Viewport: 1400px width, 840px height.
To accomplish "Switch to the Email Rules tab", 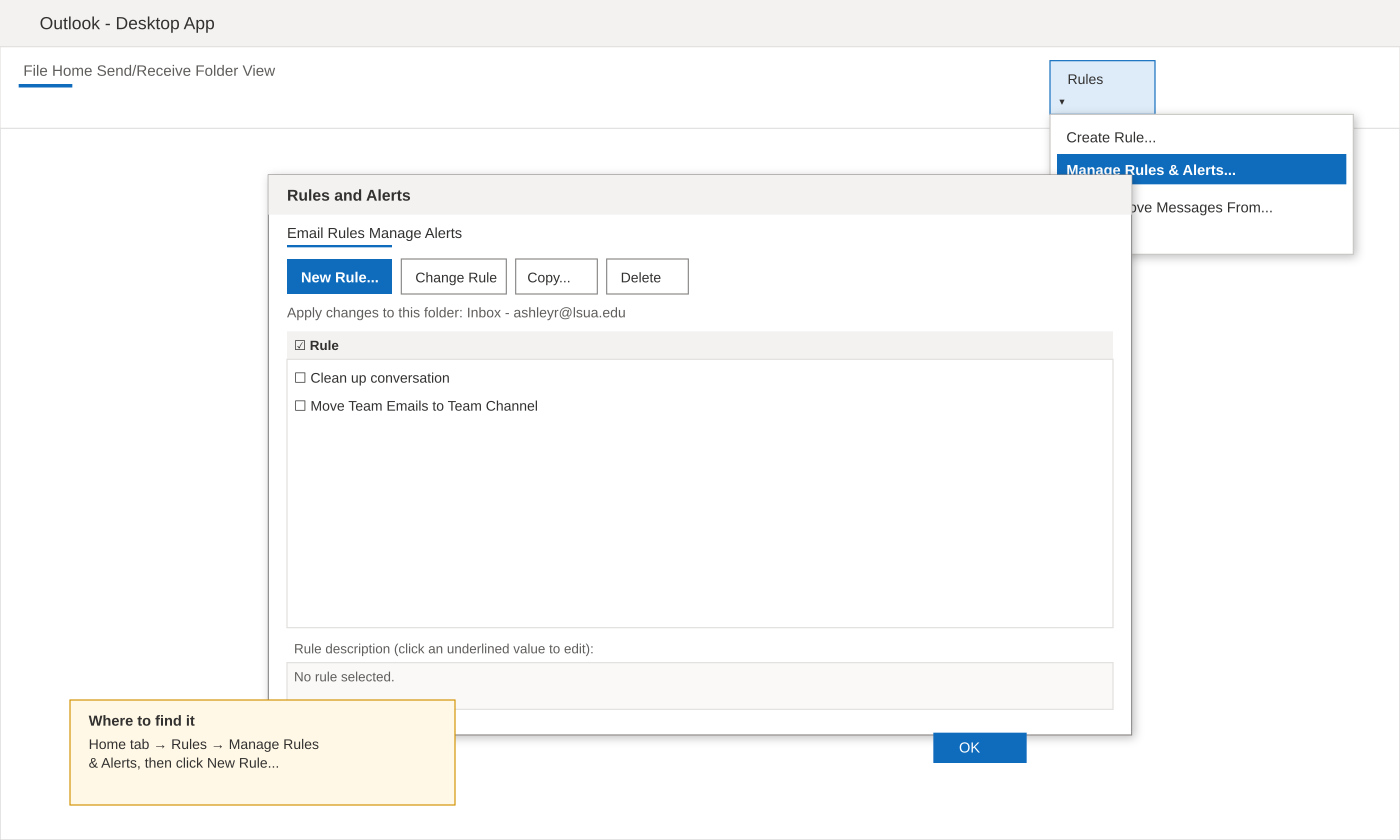I will (x=326, y=233).
